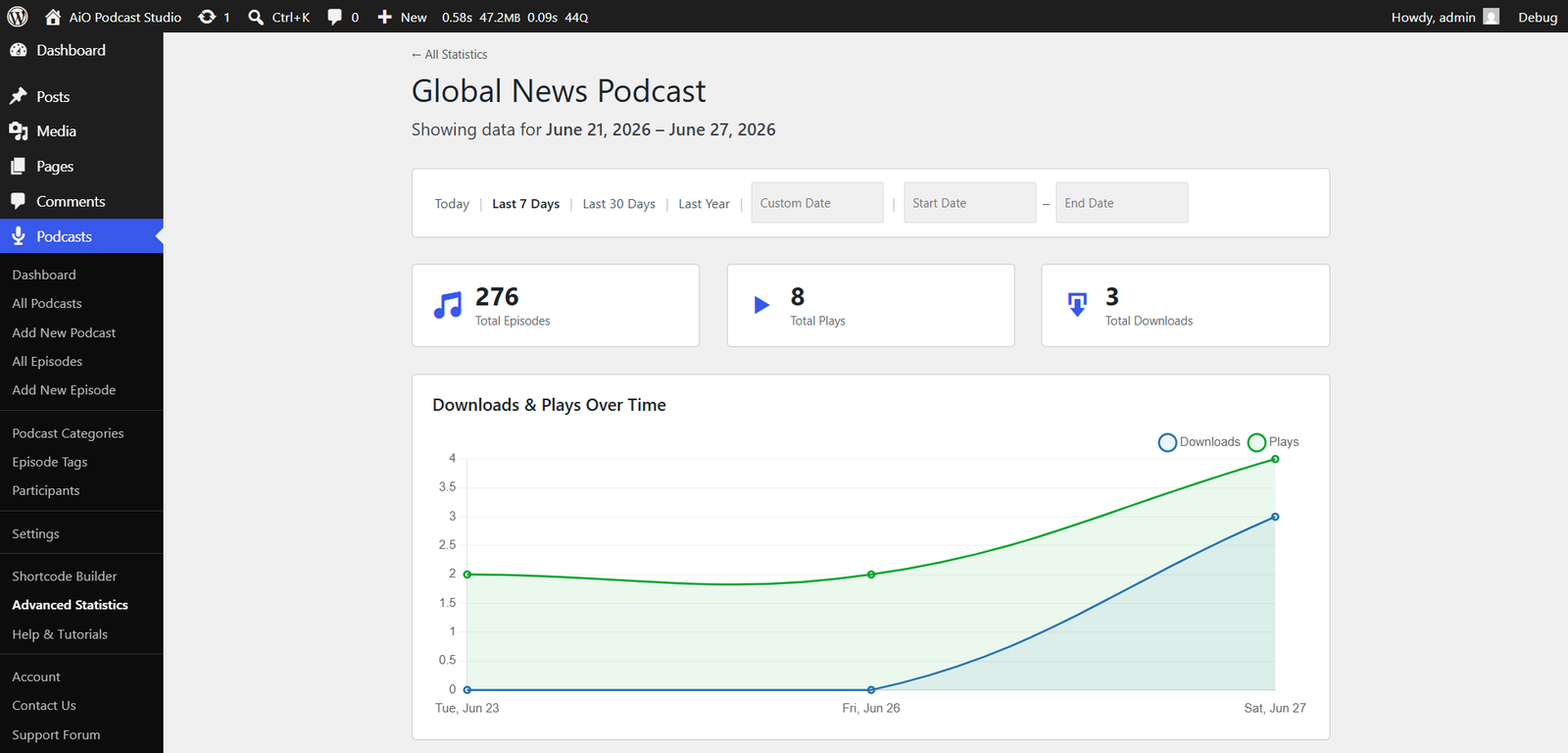The height and width of the screenshot is (753, 1568).
Task: Open the Support Forum link
Action: click(56, 734)
